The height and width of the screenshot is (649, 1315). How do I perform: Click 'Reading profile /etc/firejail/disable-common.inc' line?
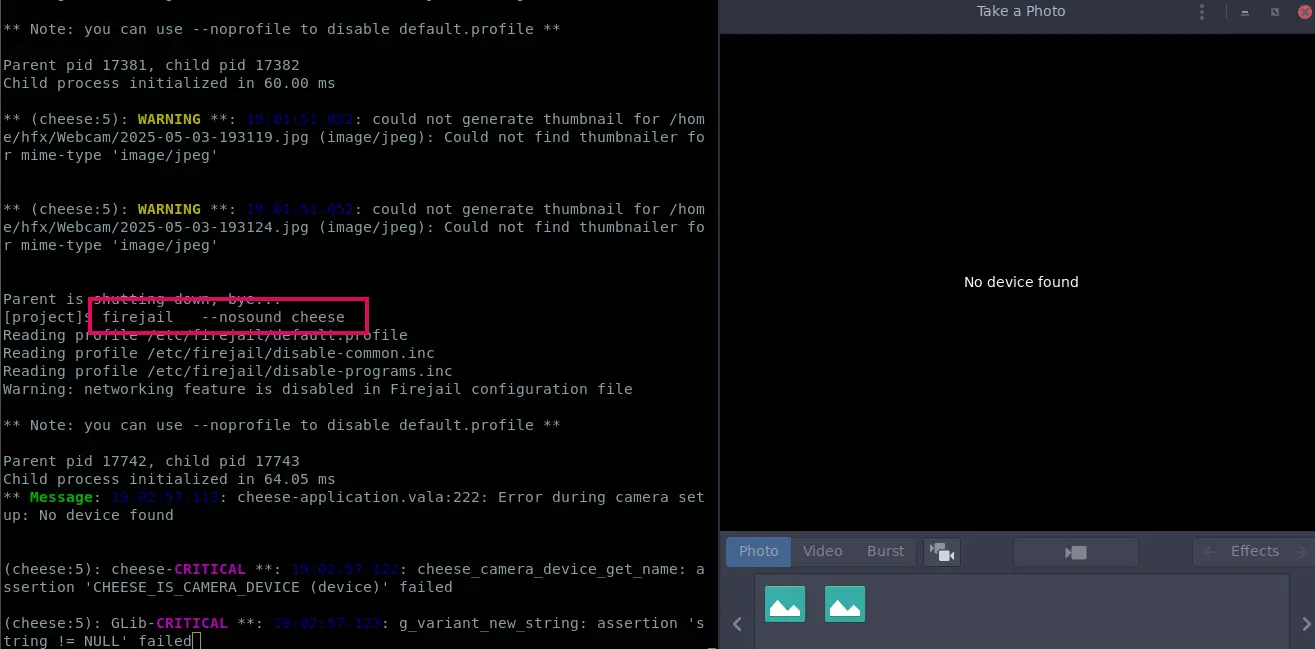219,353
